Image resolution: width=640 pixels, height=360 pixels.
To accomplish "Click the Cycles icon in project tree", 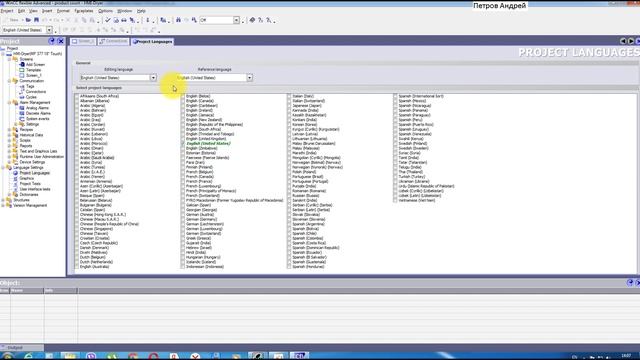I will pyautogui.click(x=22, y=97).
